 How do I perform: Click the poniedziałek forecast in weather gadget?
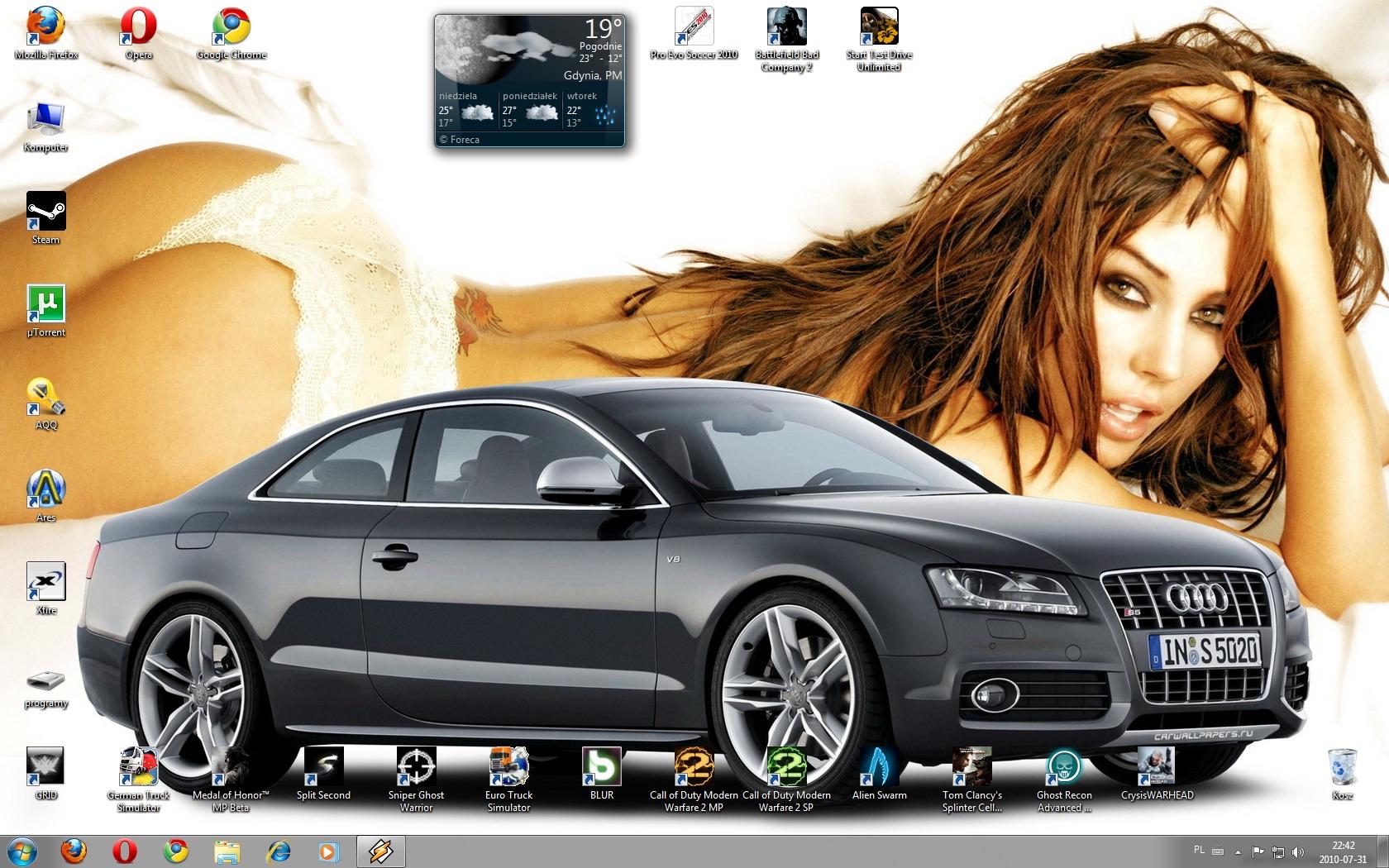(x=530, y=109)
